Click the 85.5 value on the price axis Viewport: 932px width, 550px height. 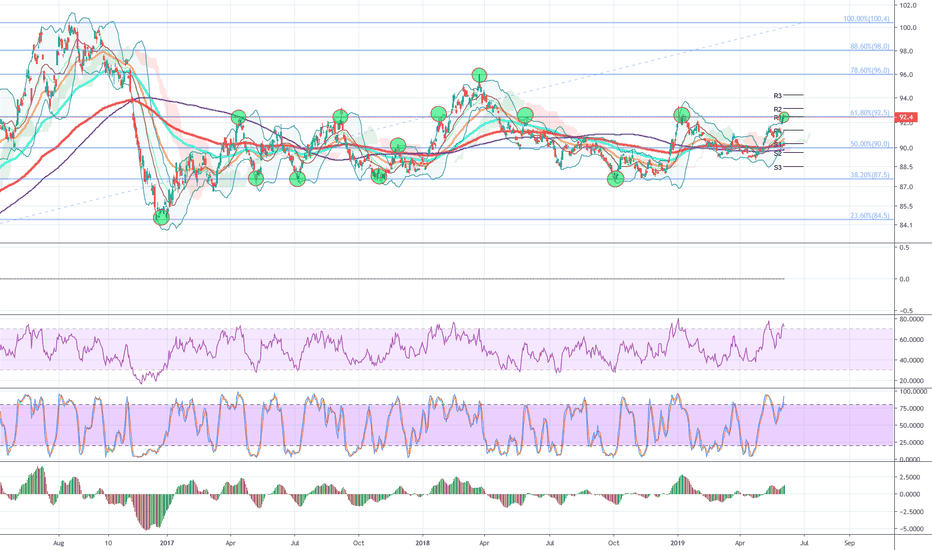pos(906,207)
